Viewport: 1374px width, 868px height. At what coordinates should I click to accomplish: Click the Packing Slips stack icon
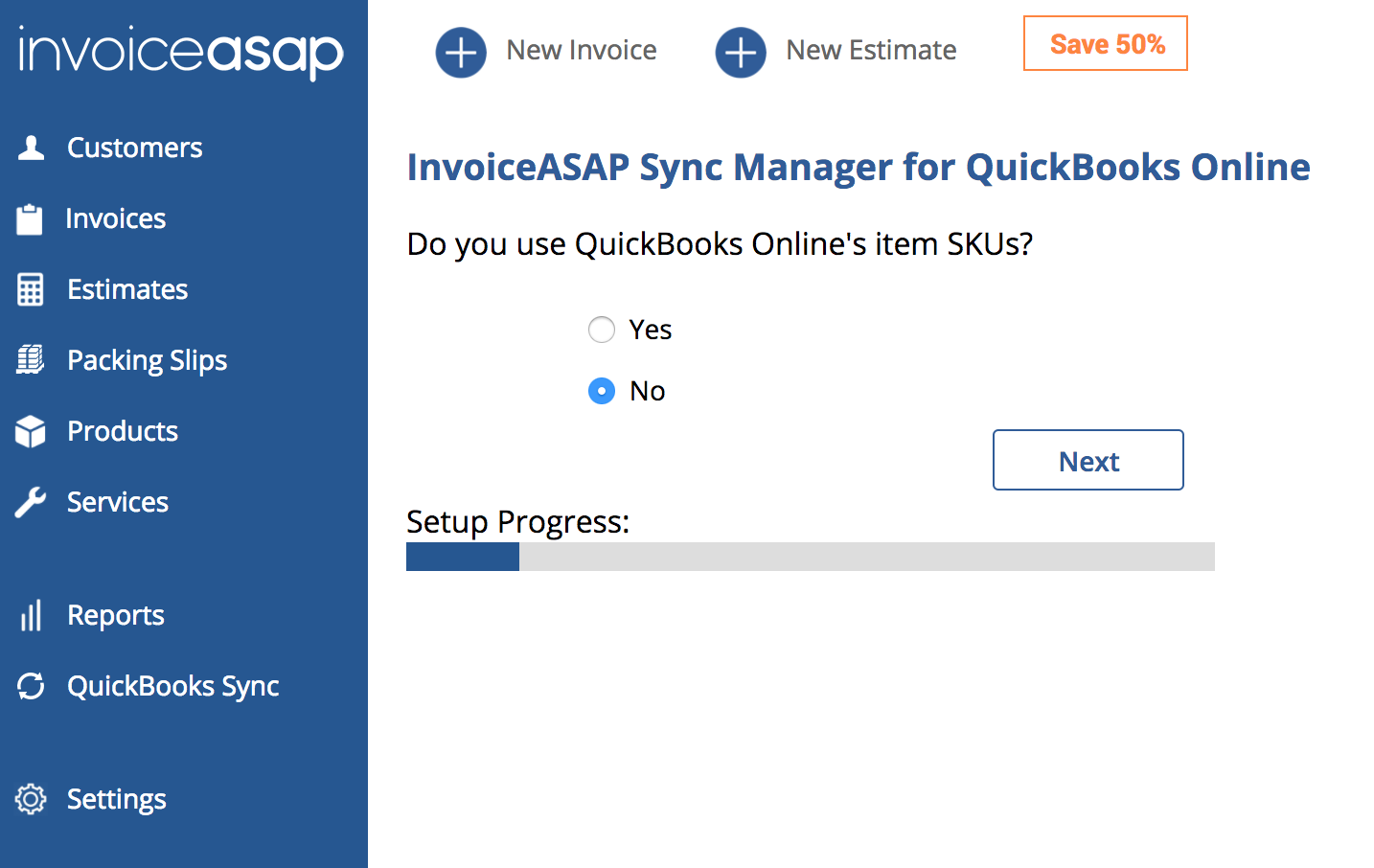click(31, 360)
